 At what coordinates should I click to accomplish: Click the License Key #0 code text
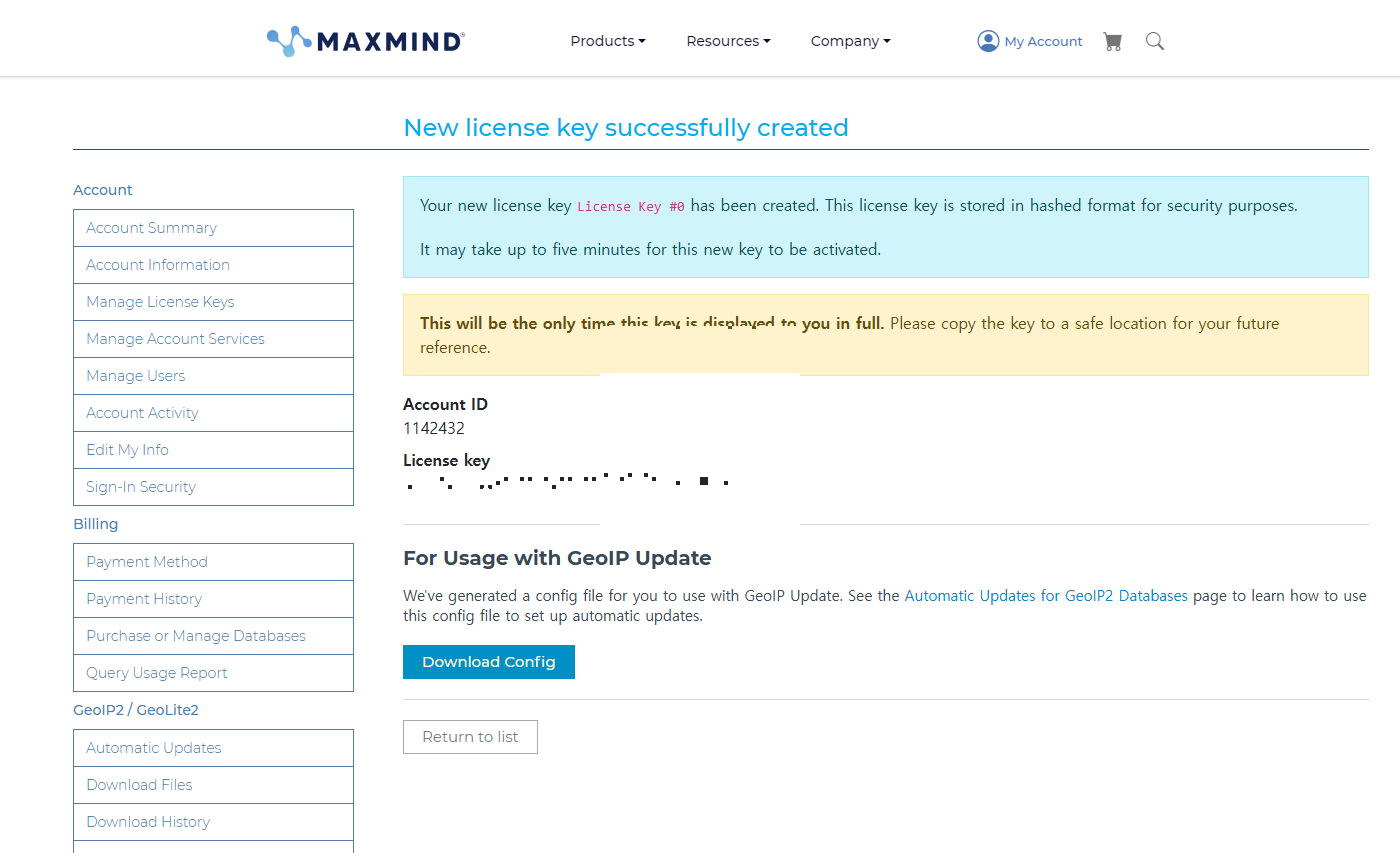point(631,207)
